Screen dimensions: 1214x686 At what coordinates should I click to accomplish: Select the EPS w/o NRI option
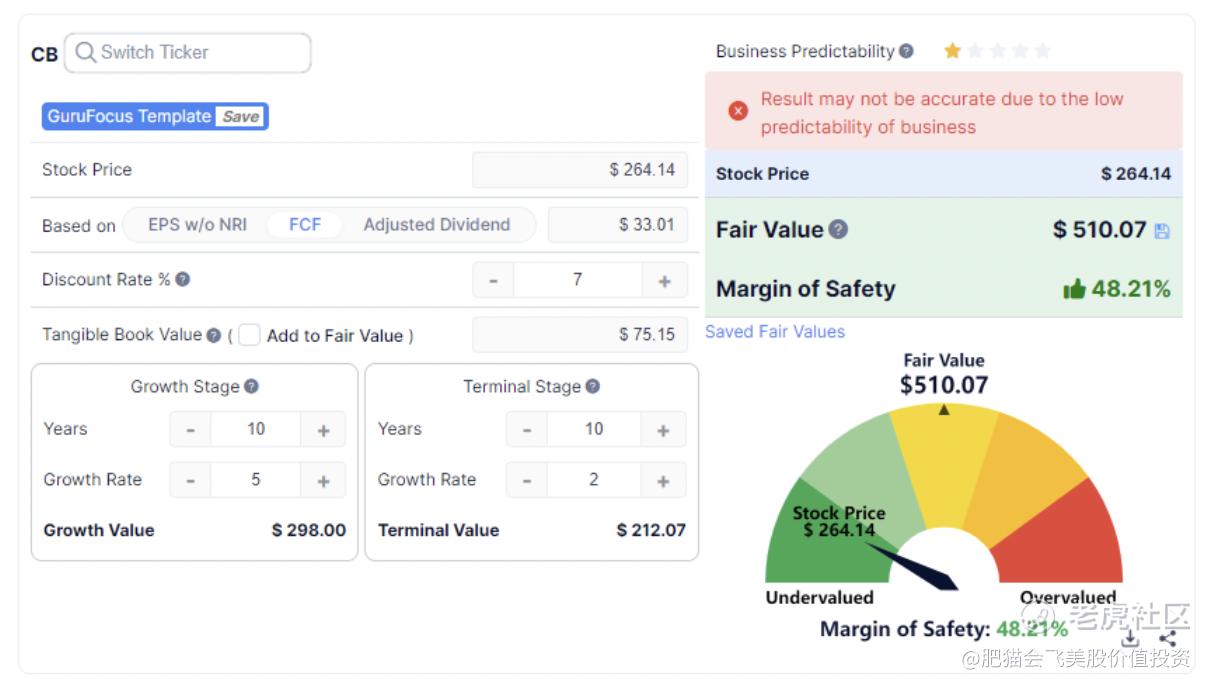[x=197, y=225]
